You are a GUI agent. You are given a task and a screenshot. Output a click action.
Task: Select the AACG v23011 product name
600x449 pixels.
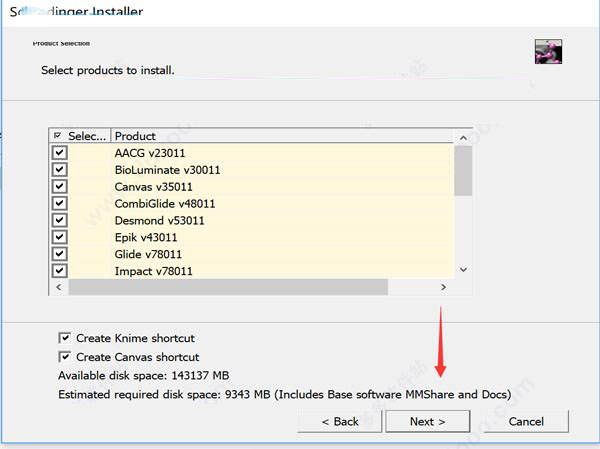tap(150, 153)
